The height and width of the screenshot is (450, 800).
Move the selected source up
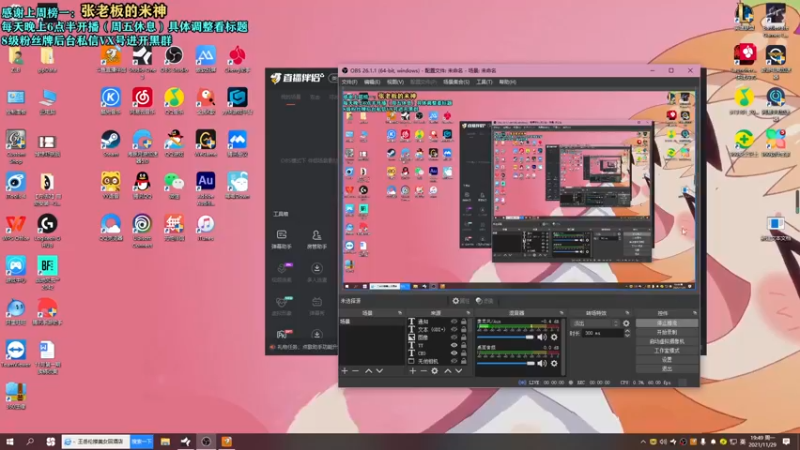click(x=447, y=371)
